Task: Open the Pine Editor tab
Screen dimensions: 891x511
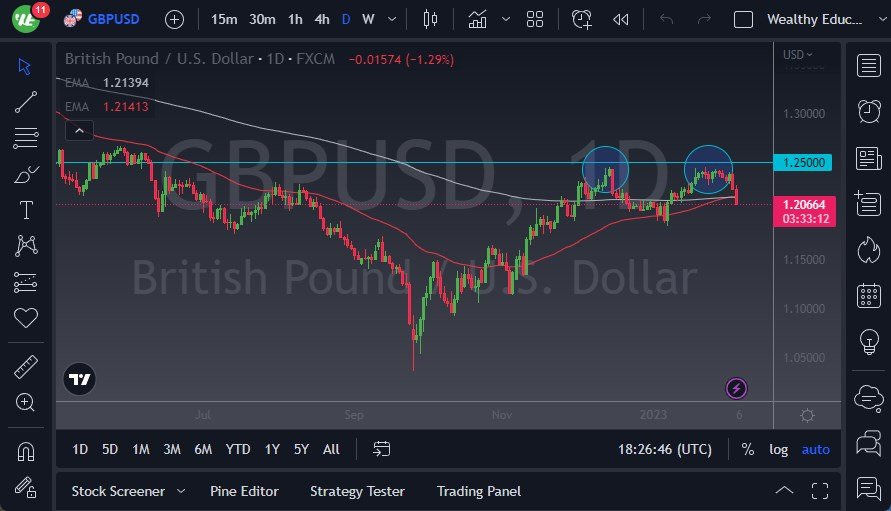Action: (244, 491)
